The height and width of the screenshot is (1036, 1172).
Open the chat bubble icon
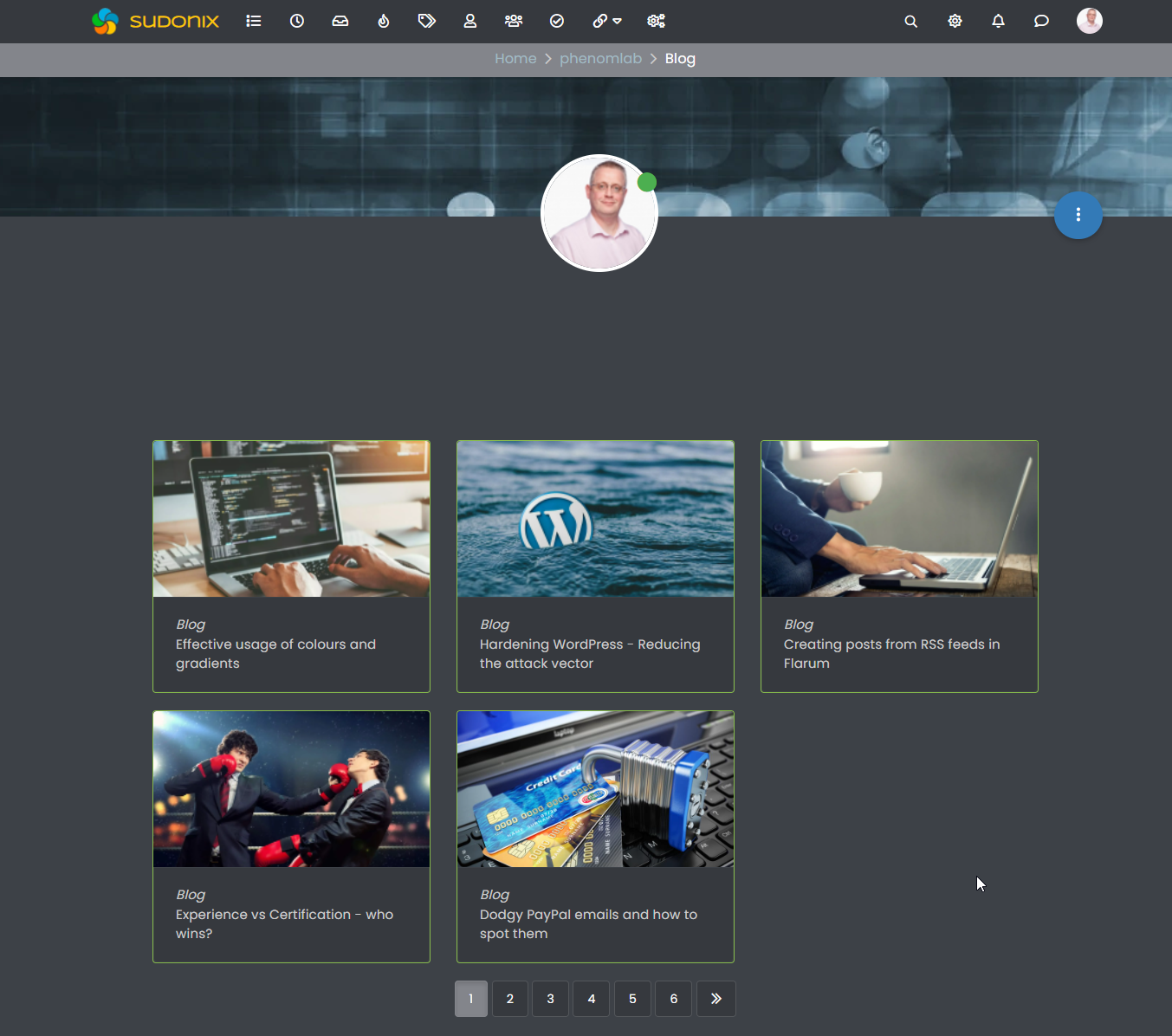[1041, 21]
